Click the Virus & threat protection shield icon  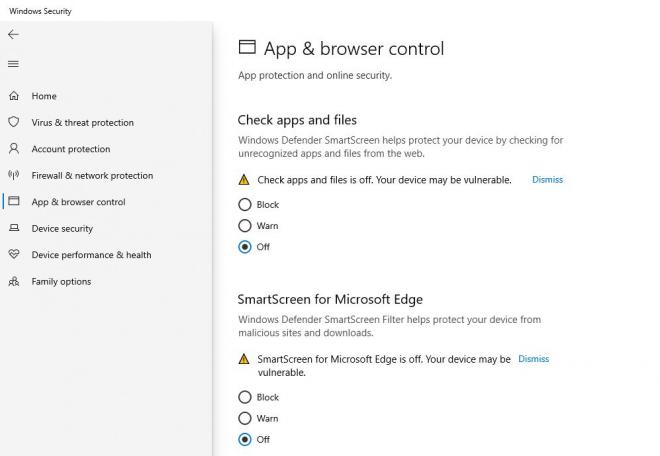click(14, 122)
